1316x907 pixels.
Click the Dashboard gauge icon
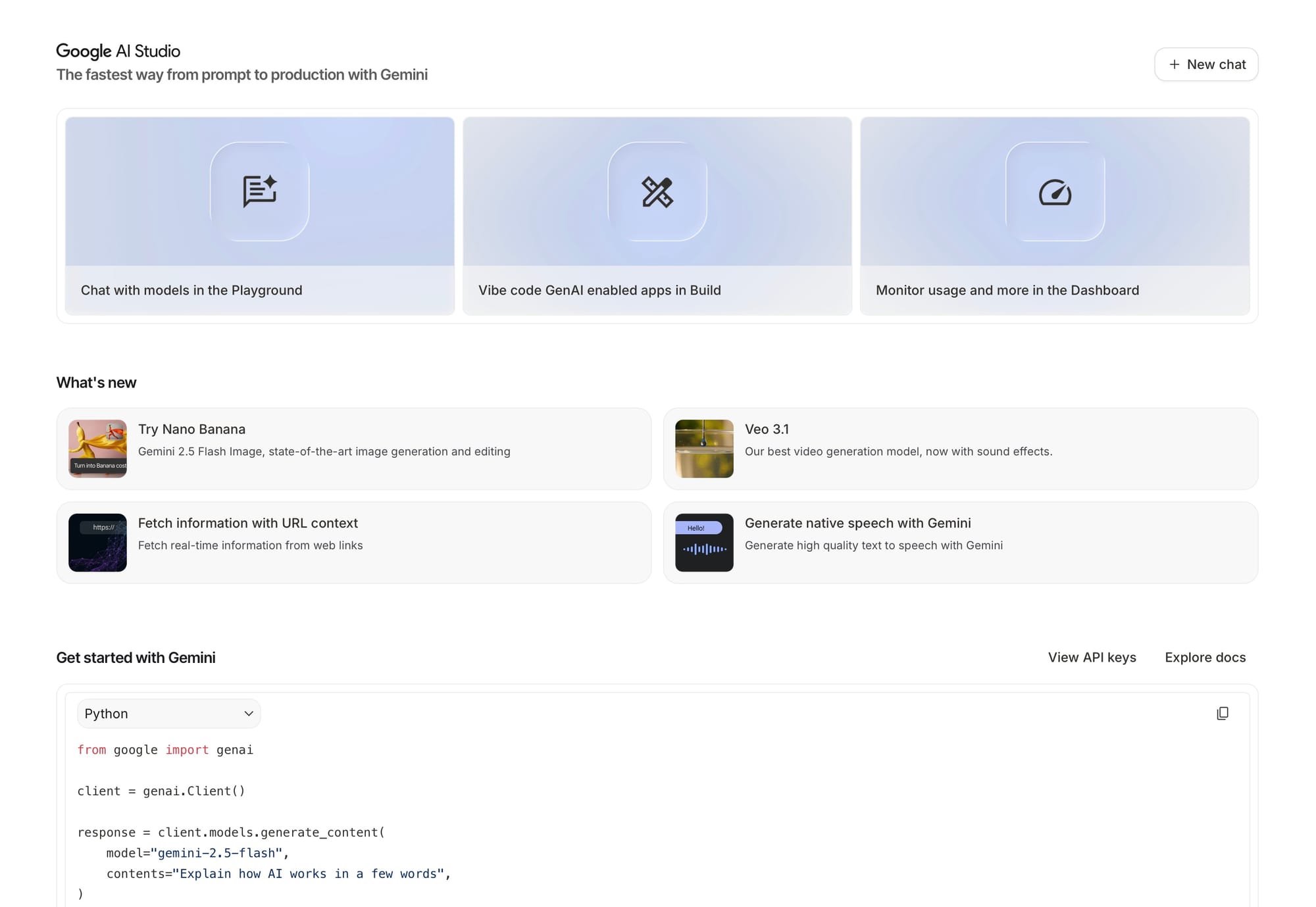pyautogui.click(x=1054, y=193)
